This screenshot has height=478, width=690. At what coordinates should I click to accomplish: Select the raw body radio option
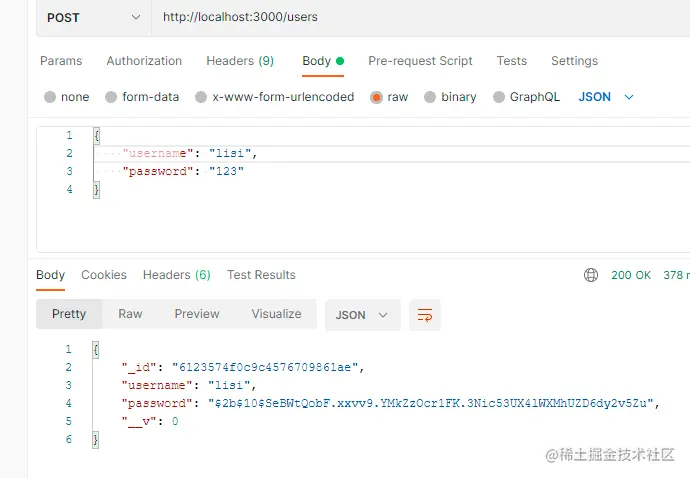point(376,97)
